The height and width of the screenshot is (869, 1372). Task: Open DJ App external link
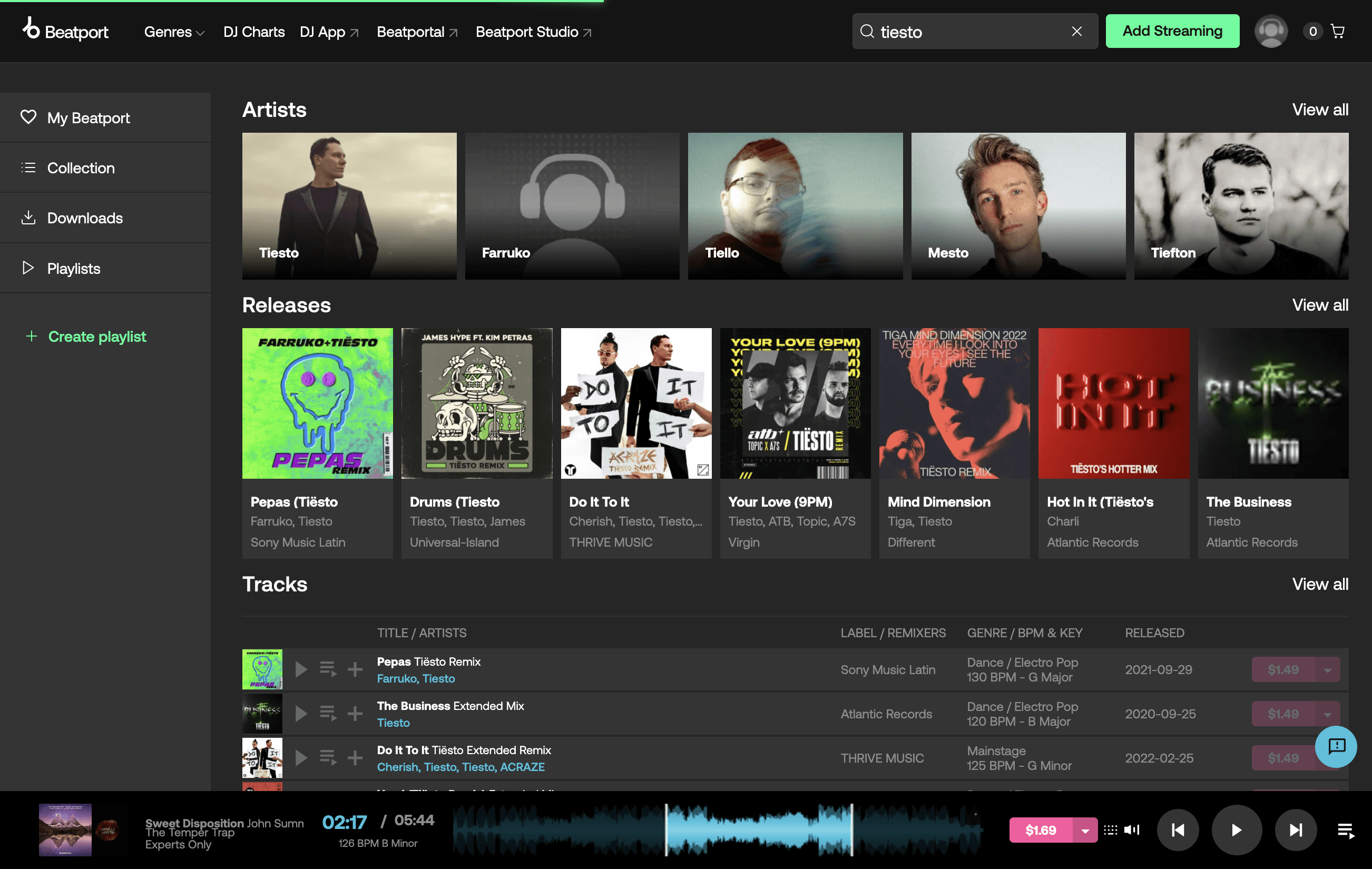329,32
